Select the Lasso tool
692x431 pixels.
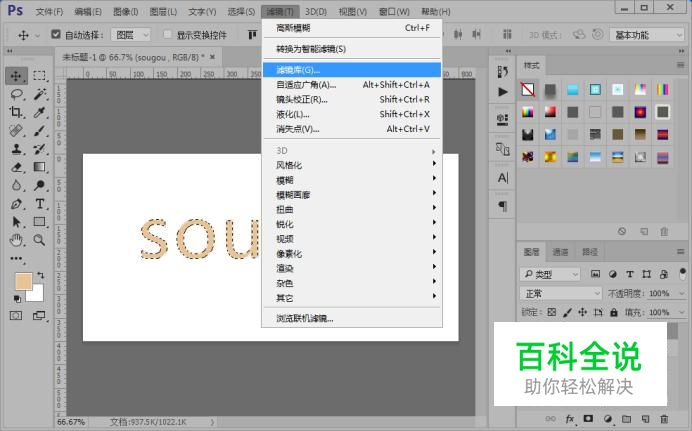(16, 94)
